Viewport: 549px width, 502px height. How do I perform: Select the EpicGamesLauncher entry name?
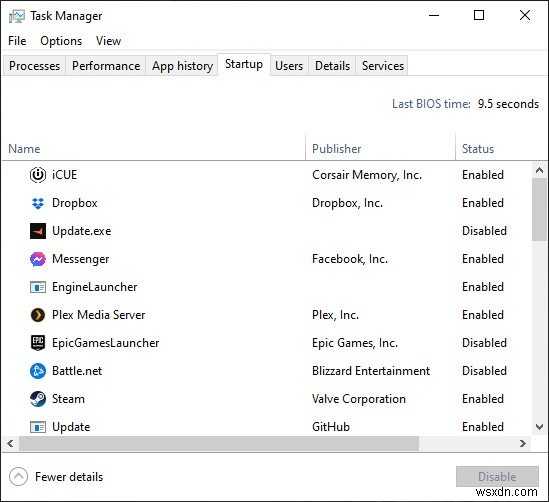point(105,343)
